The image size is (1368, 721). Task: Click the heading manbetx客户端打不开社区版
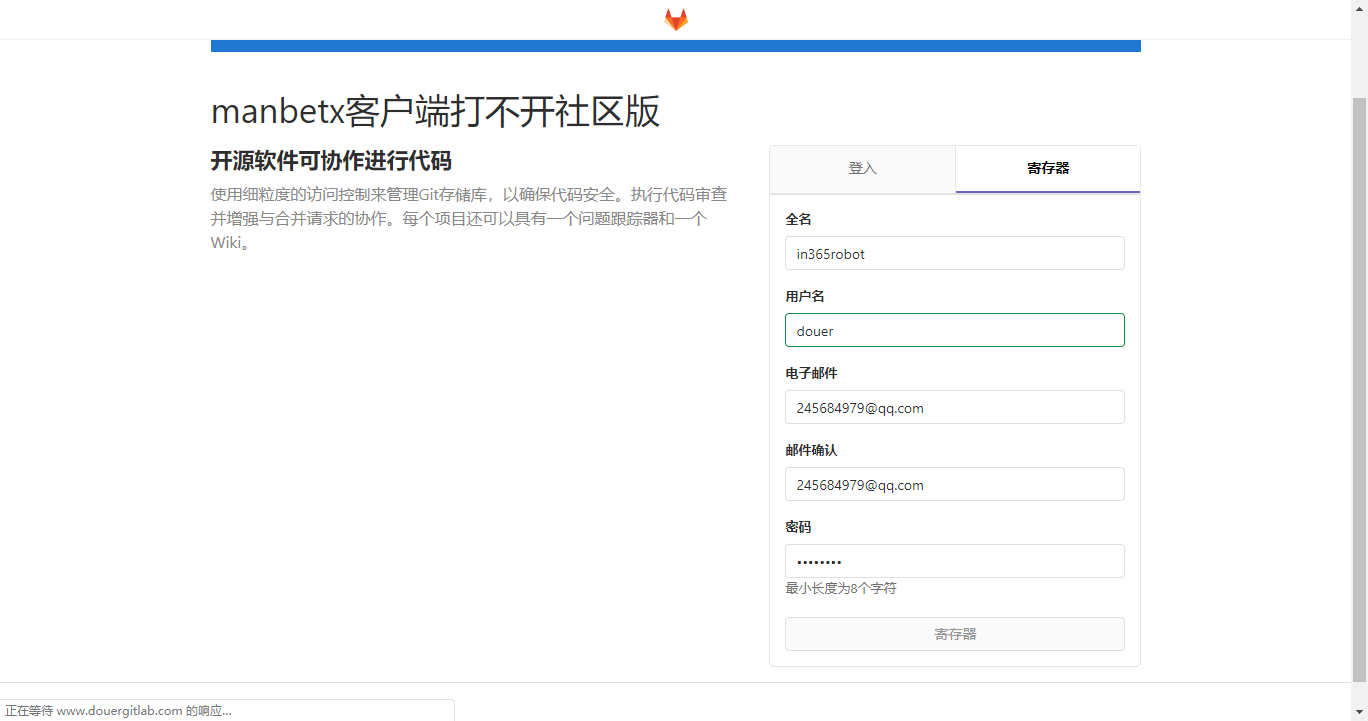[435, 112]
